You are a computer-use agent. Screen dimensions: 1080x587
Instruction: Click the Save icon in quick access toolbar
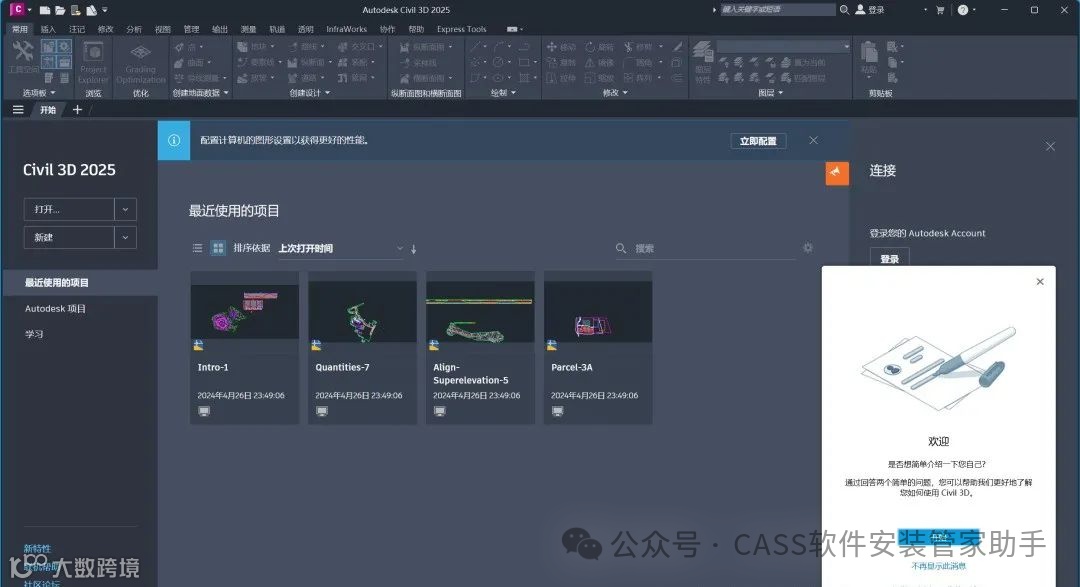pos(75,10)
